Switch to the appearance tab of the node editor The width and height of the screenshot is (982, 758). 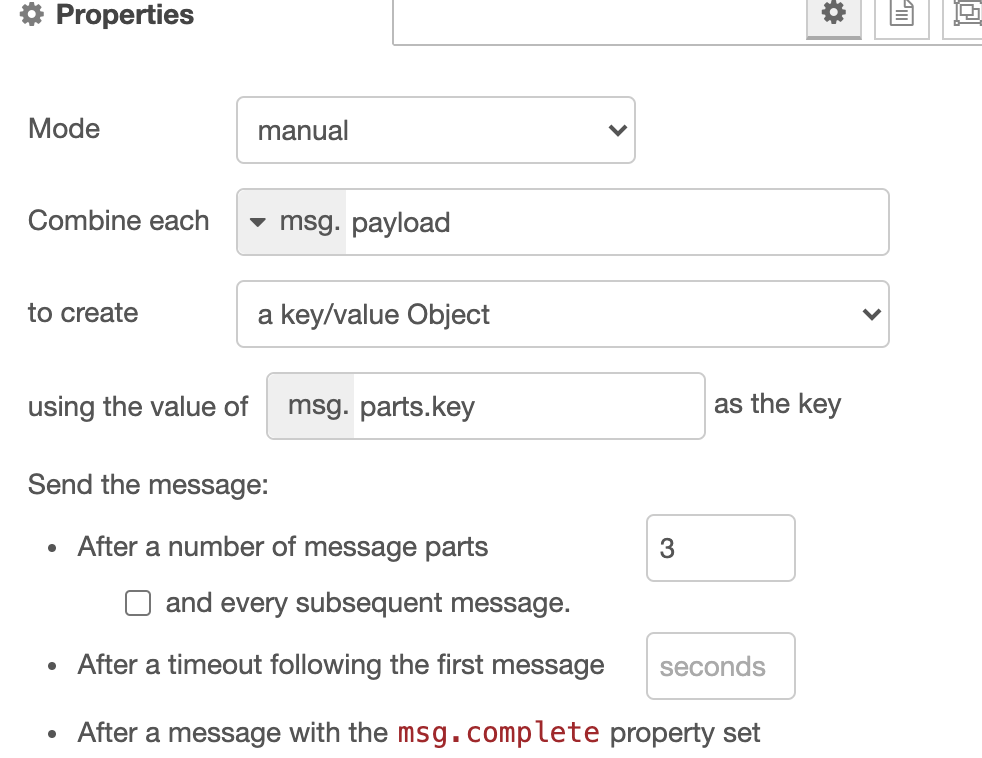[965, 15]
